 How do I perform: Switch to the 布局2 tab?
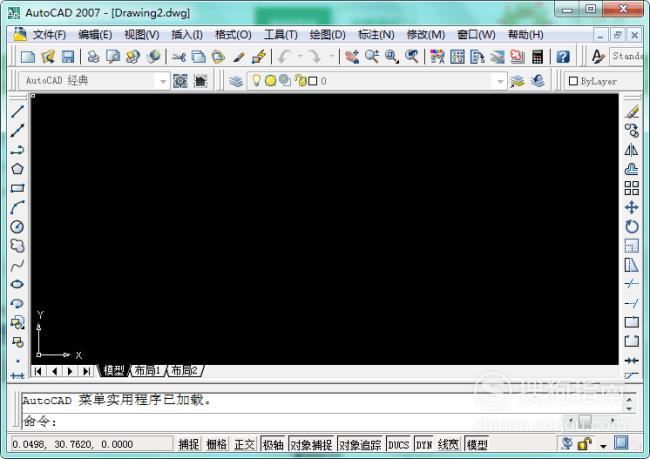coord(184,370)
